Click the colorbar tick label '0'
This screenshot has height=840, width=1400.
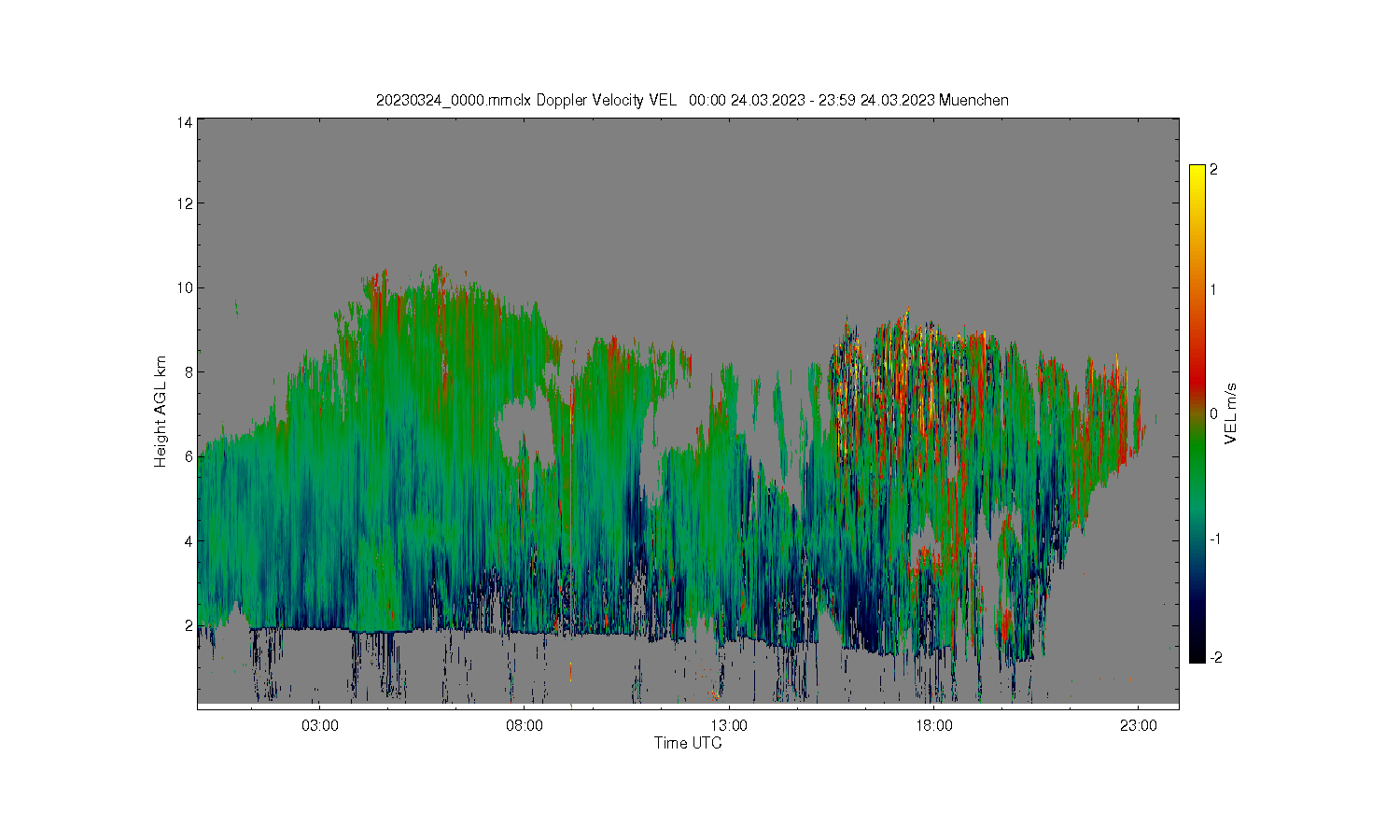[1213, 413]
